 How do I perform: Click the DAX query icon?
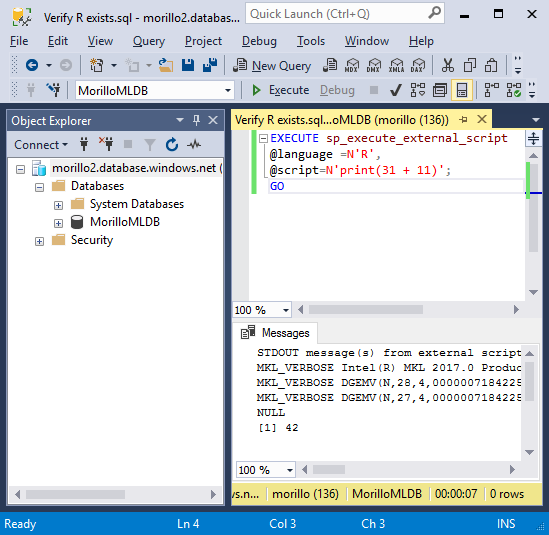click(418, 65)
